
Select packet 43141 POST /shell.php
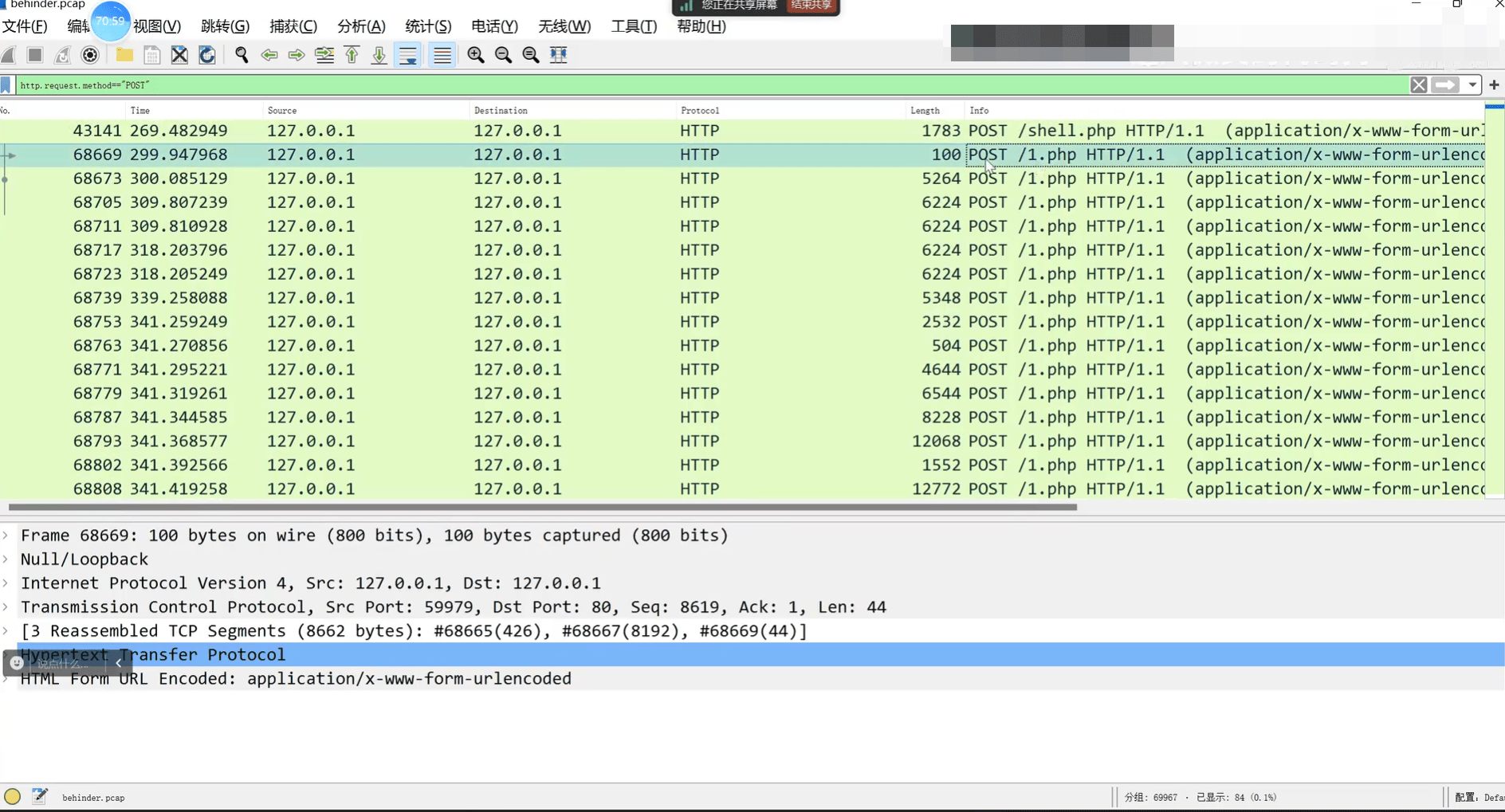point(742,131)
